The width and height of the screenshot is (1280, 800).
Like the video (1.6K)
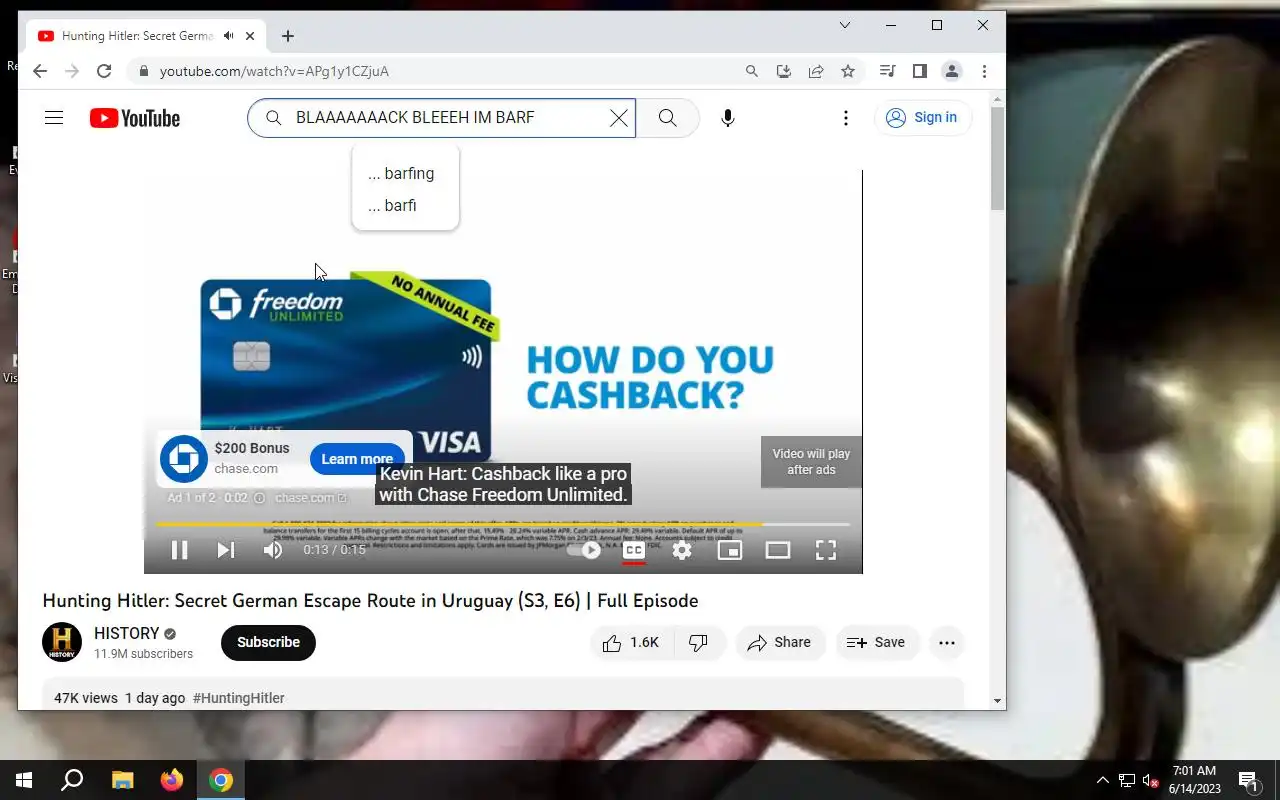tap(631, 643)
